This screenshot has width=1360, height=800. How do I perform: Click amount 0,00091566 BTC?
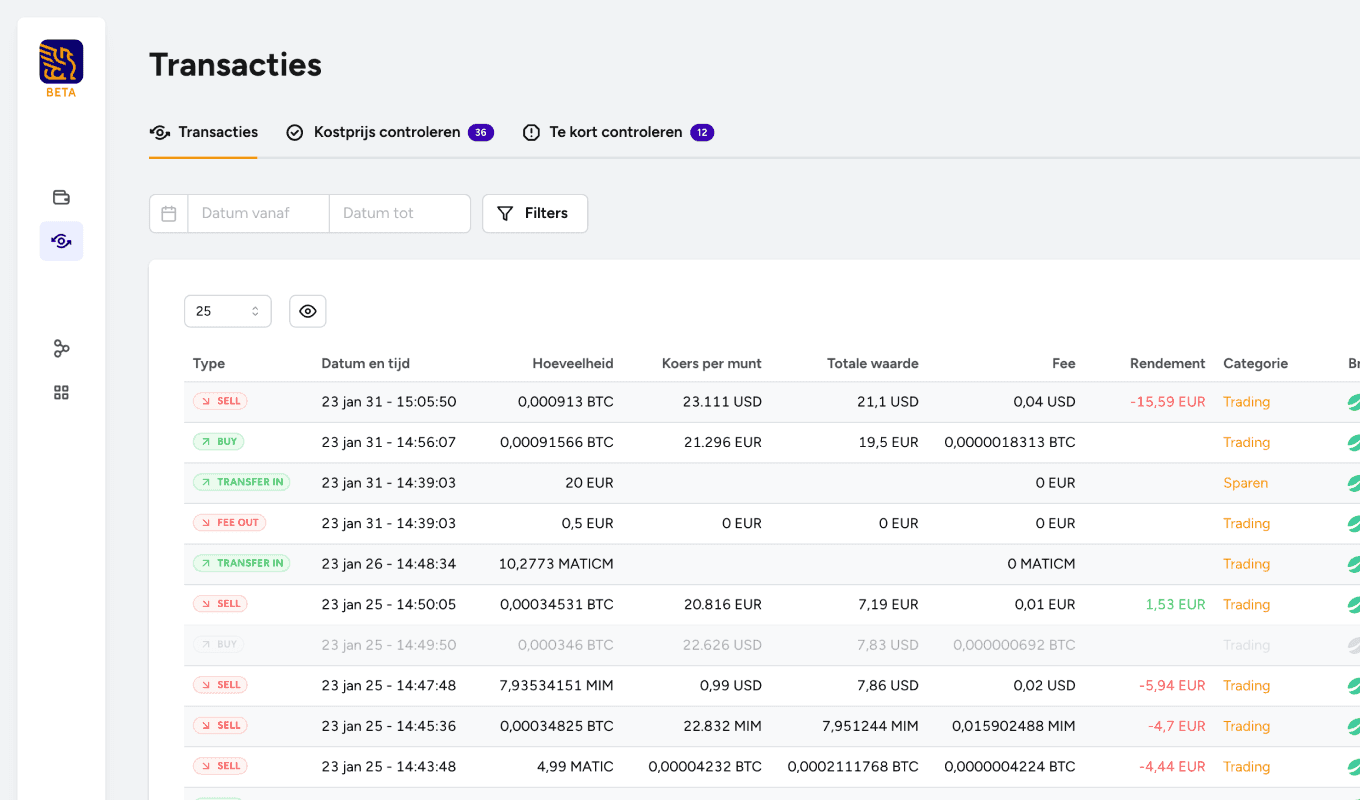557,442
